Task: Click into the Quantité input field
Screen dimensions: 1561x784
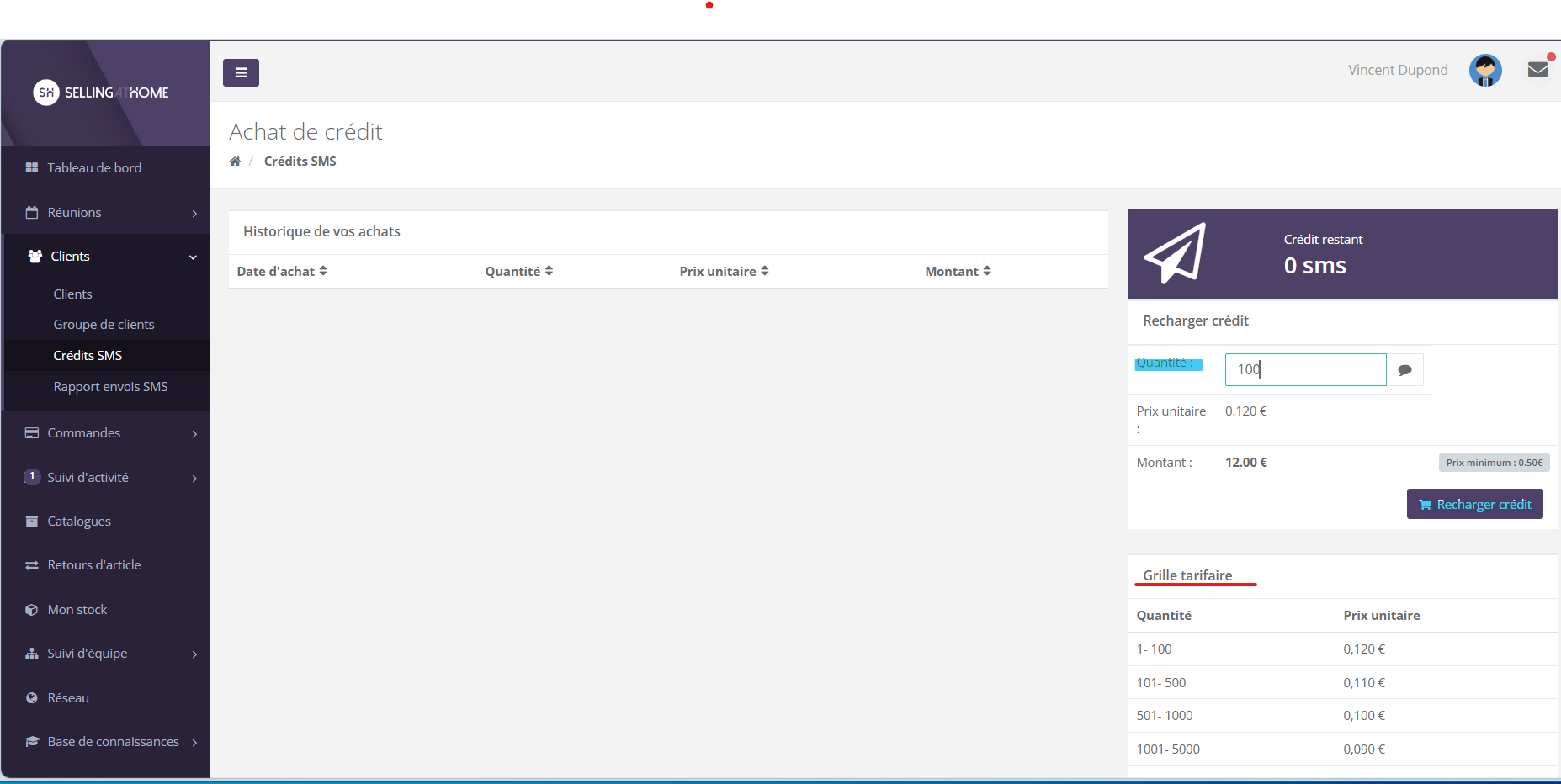Action: click(x=1304, y=370)
